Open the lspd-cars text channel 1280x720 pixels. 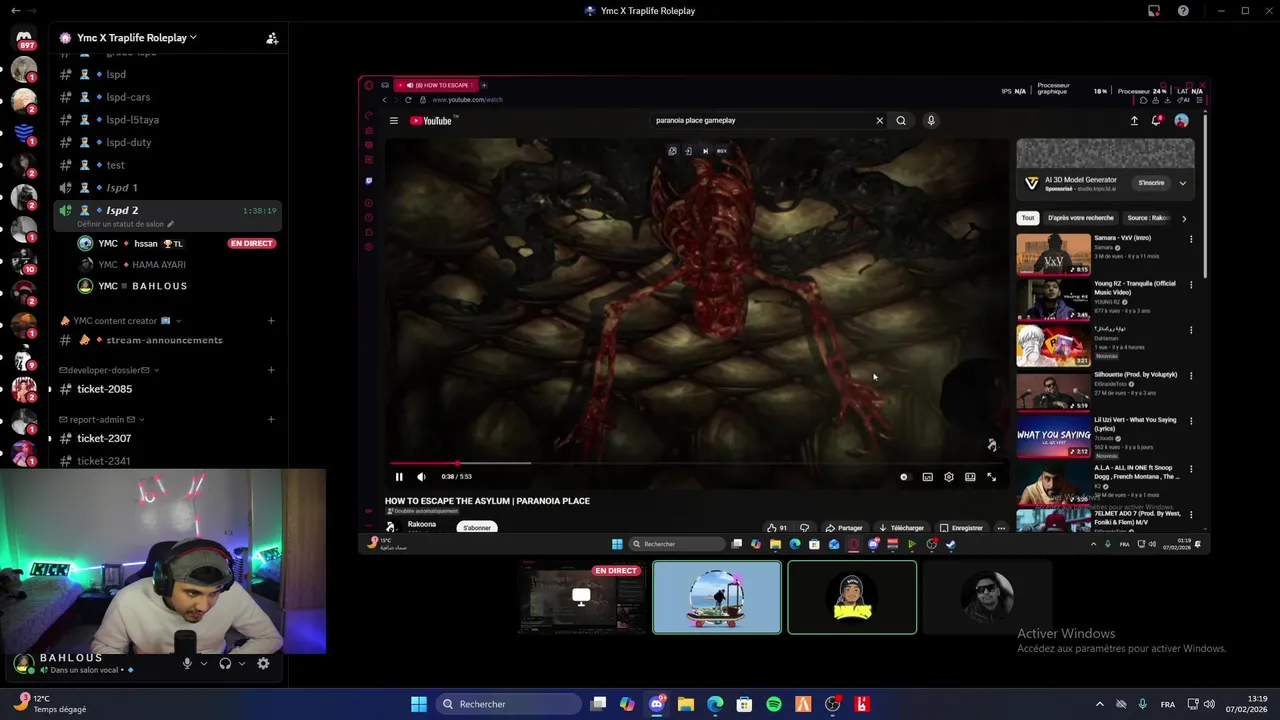(x=128, y=97)
